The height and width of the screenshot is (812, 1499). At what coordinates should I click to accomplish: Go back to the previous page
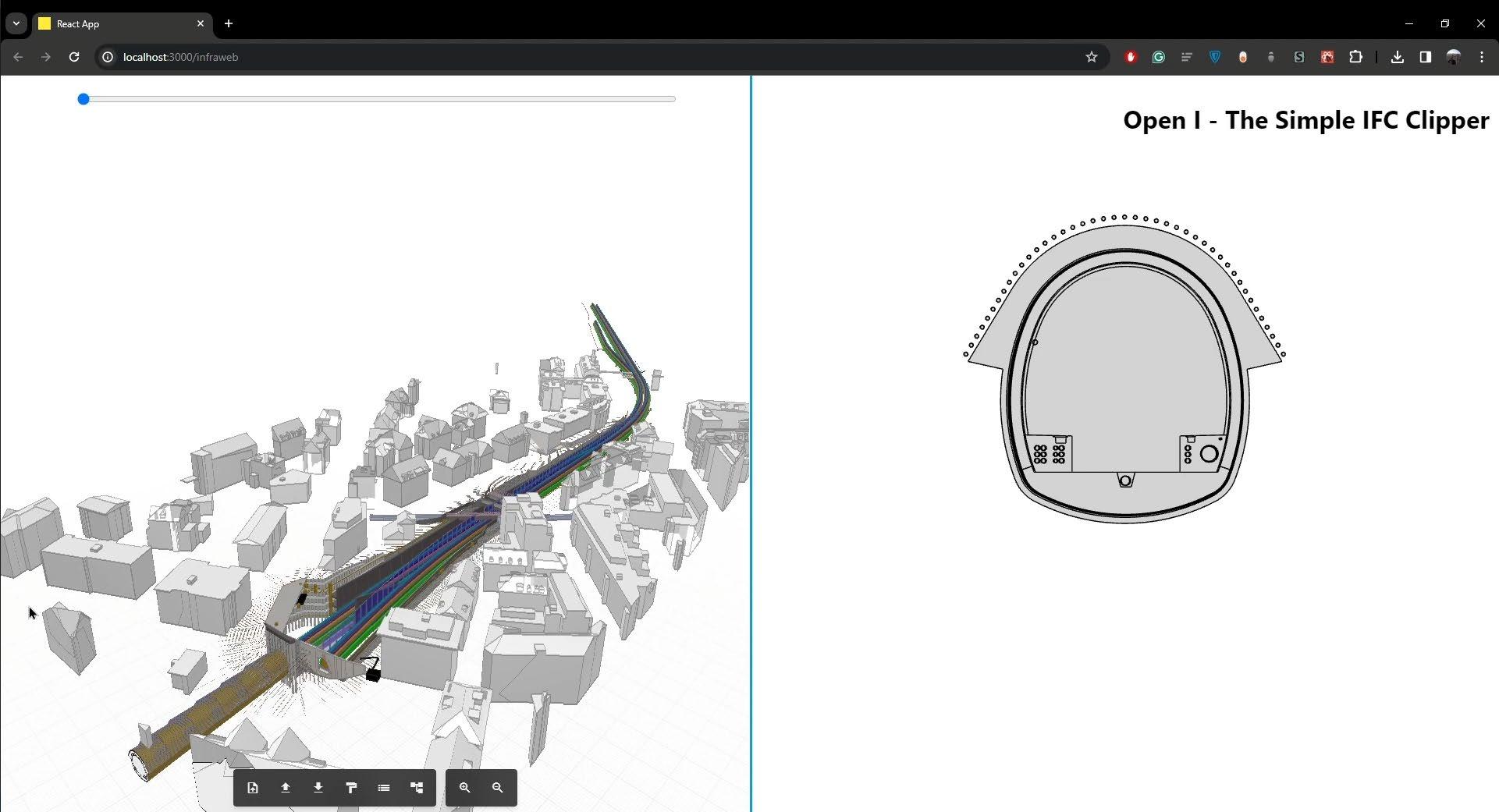click(x=18, y=57)
